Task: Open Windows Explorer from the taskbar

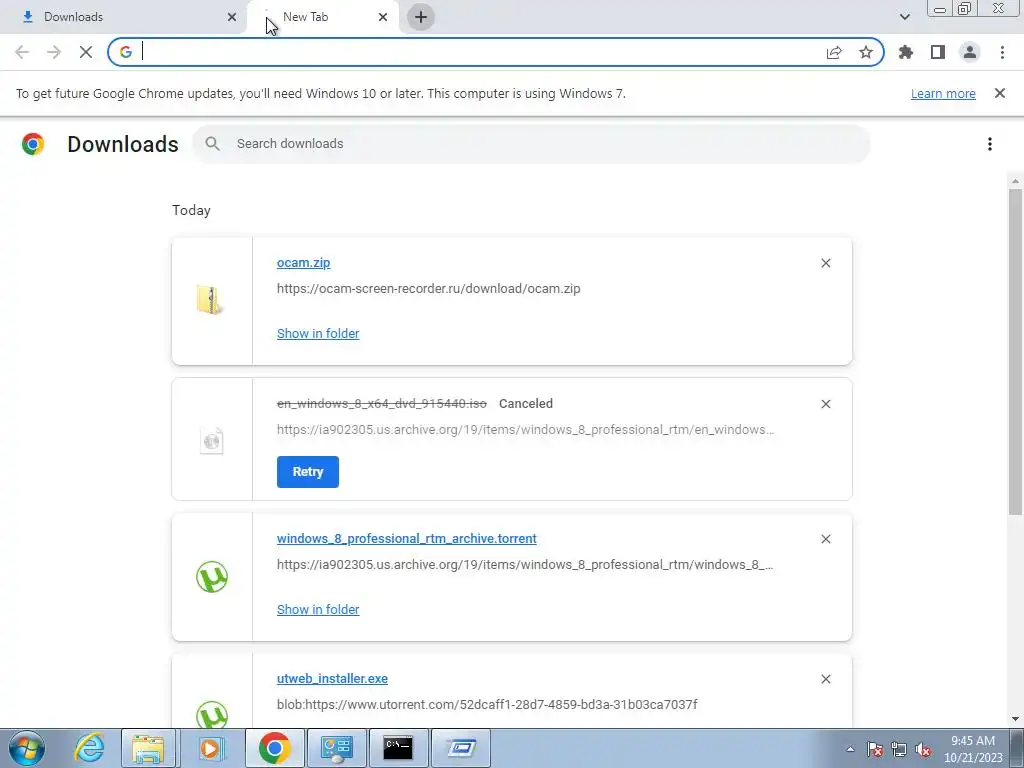Action: [148, 748]
